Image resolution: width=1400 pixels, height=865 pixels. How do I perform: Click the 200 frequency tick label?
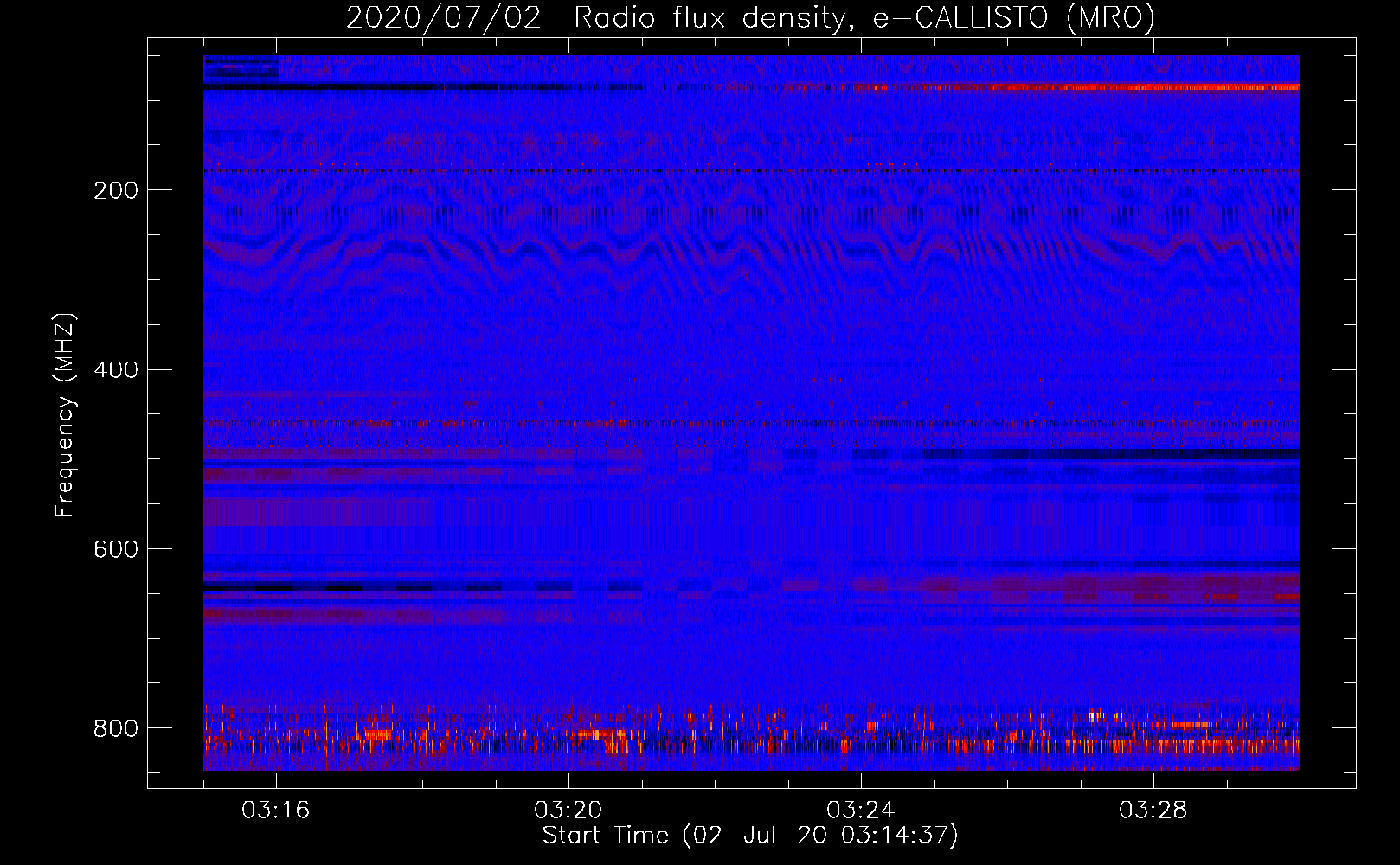pos(116,190)
